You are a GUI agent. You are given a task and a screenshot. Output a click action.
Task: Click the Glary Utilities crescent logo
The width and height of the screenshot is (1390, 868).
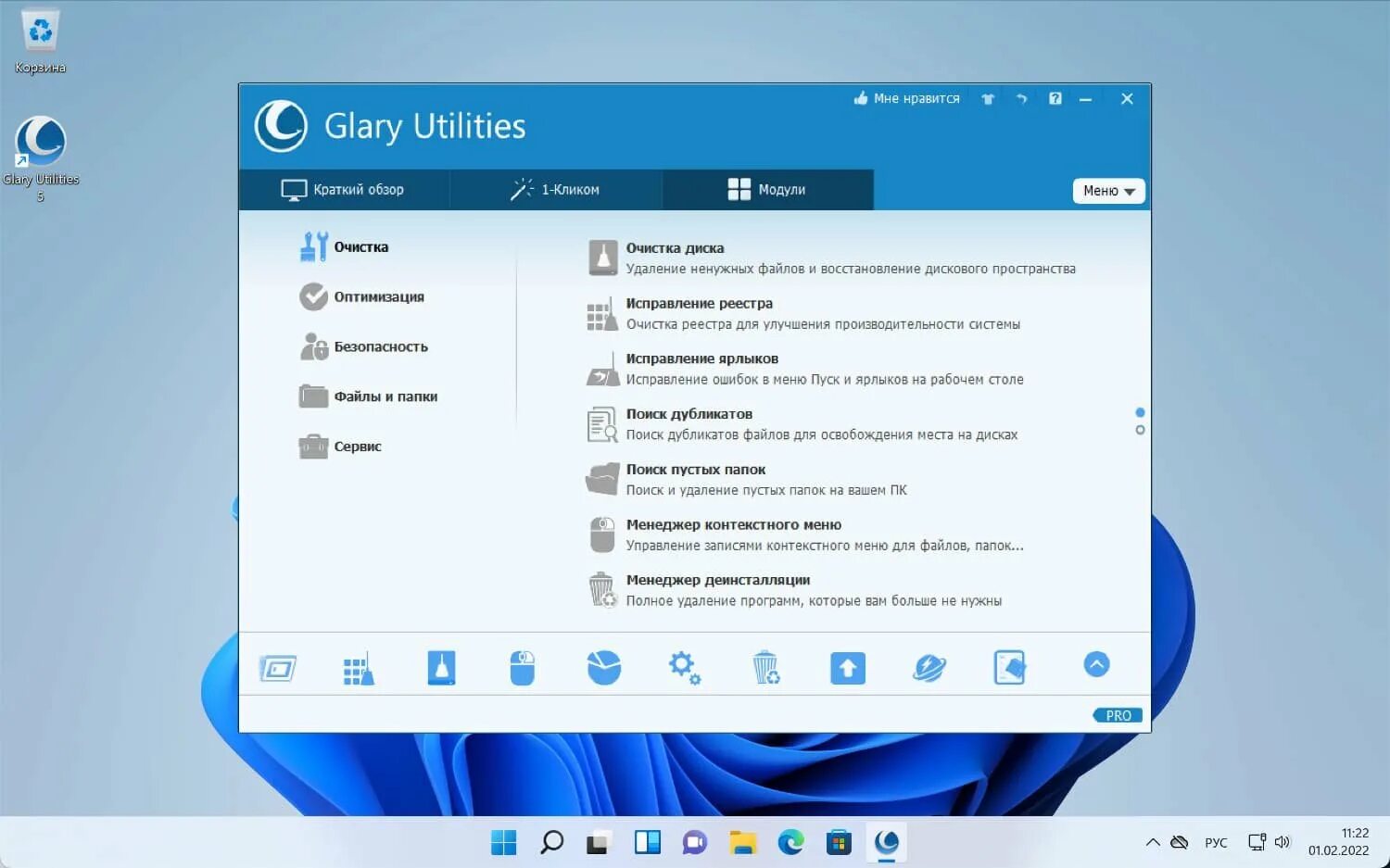point(281,126)
